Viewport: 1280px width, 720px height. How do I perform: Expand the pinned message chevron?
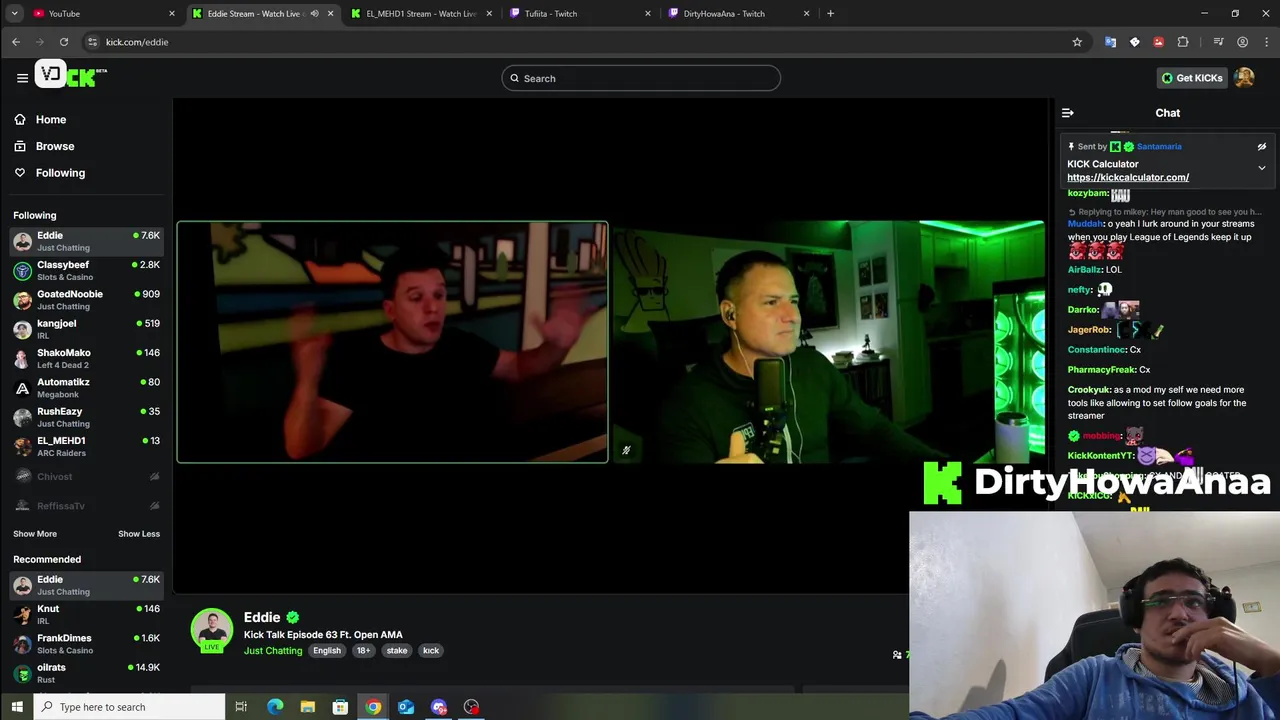click(x=1262, y=168)
